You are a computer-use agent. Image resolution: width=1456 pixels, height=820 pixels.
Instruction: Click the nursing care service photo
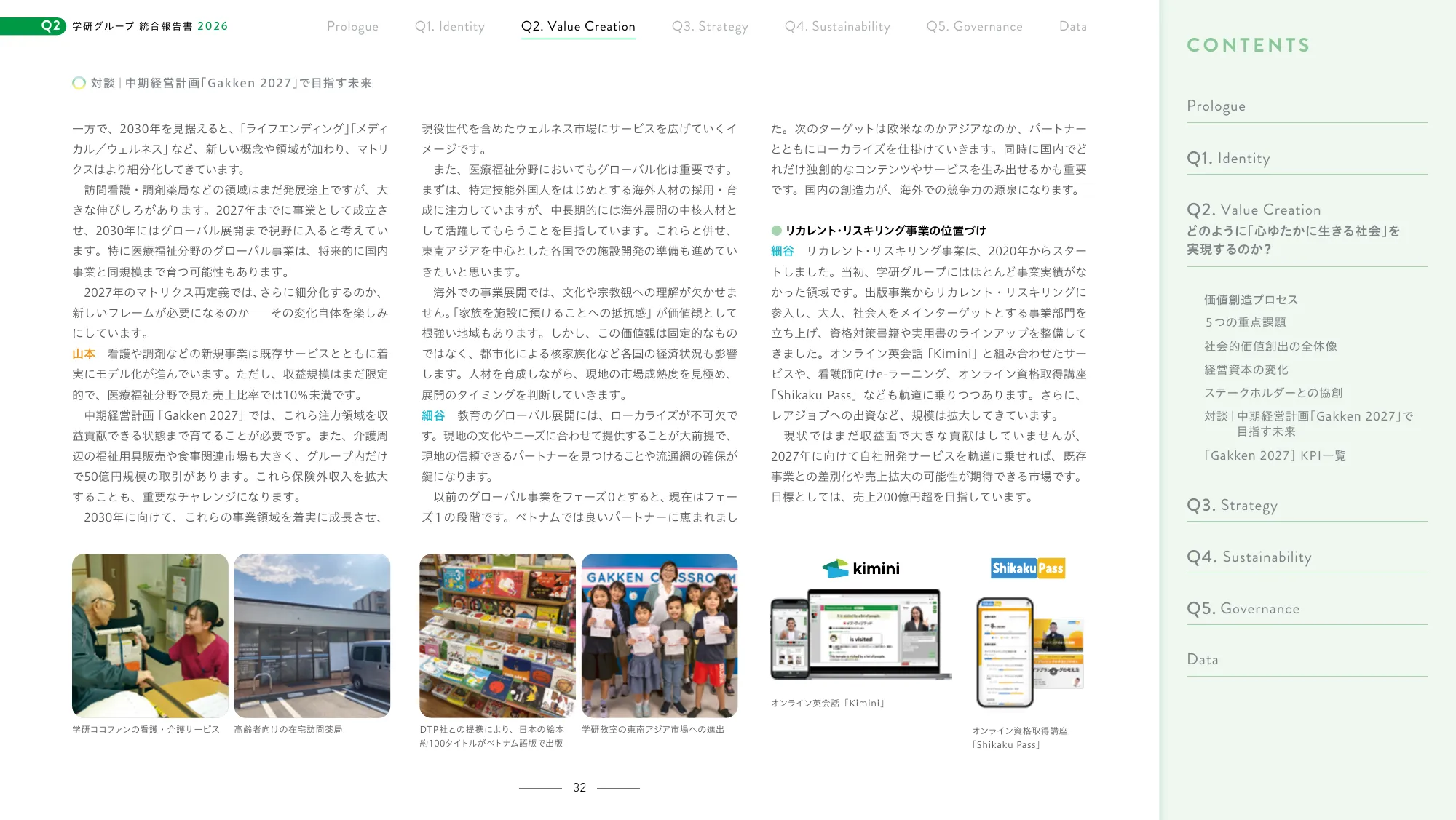[x=150, y=636]
